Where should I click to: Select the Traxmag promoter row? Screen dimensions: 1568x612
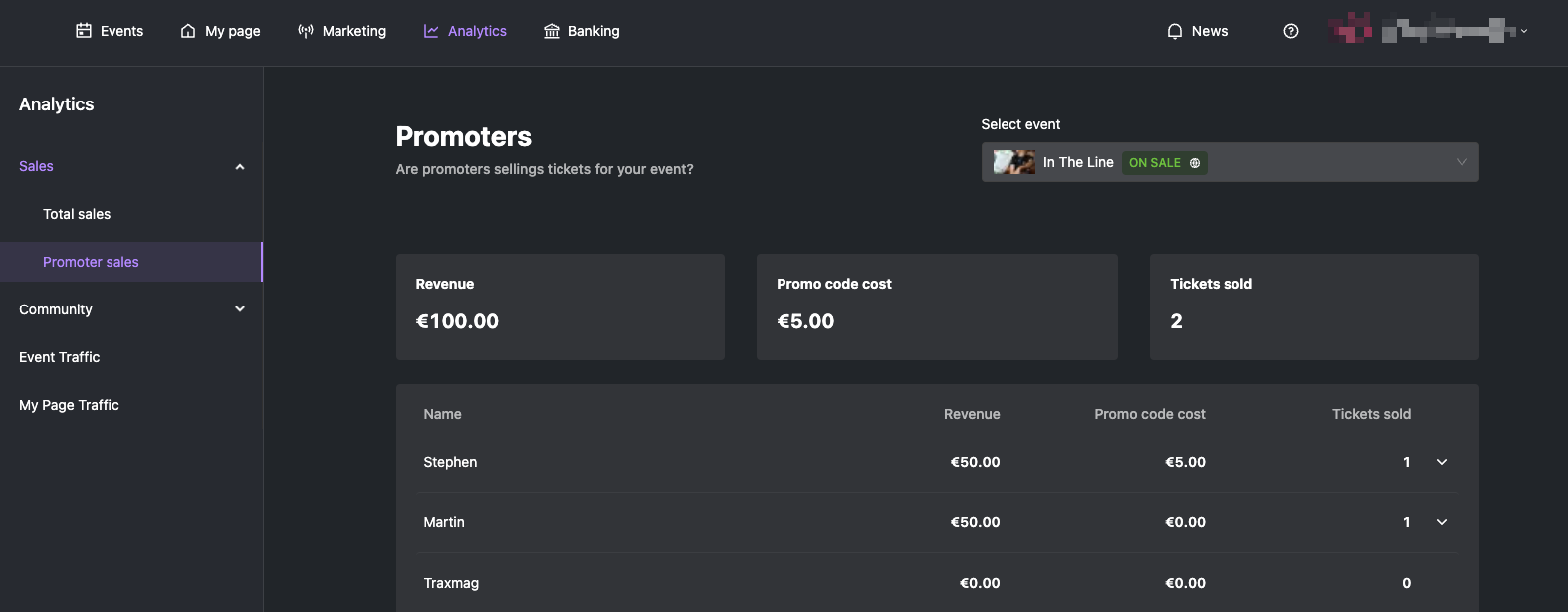pyautogui.click(x=938, y=583)
